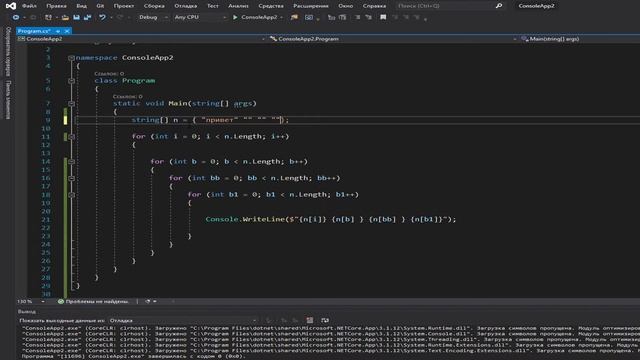640x360 pixels.
Task: Click the Вывод output panel title
Action: click(x=27, y=311)
